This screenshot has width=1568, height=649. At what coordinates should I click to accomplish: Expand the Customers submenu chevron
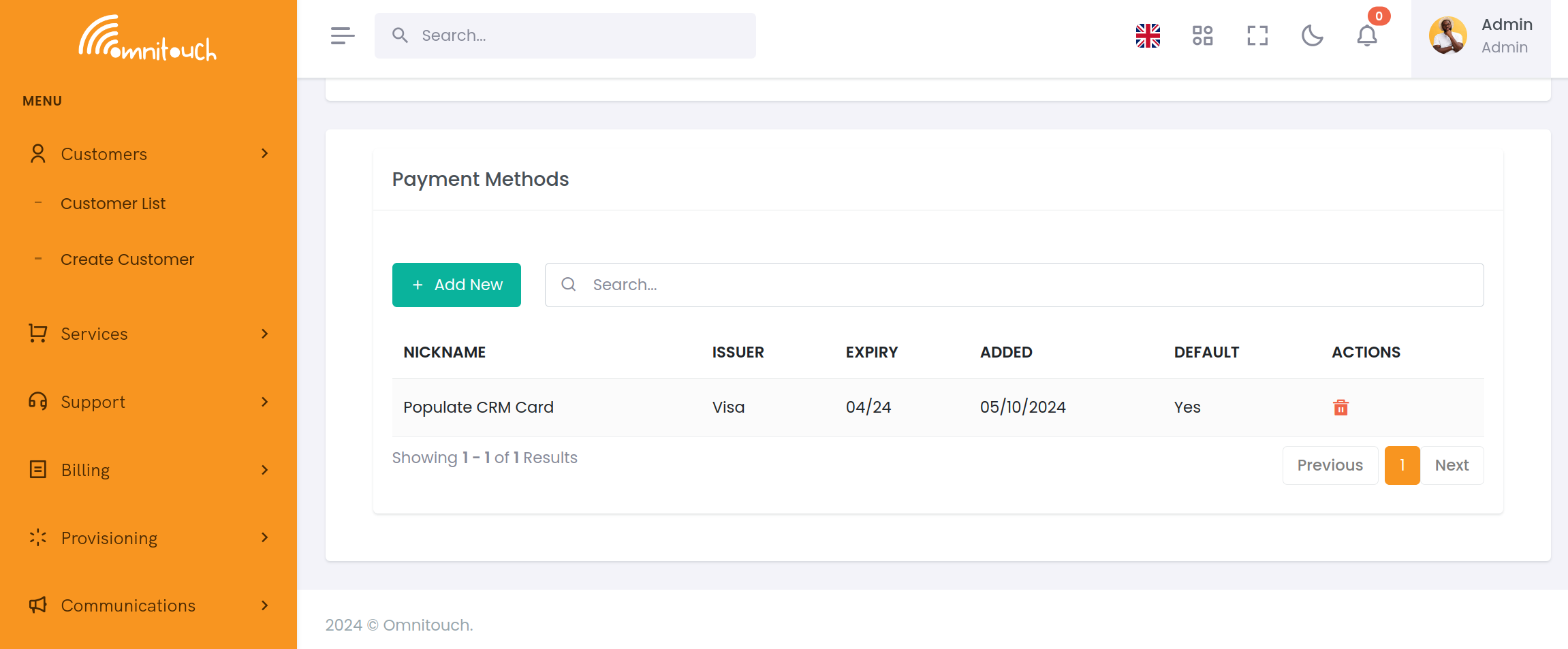point(264,154)
